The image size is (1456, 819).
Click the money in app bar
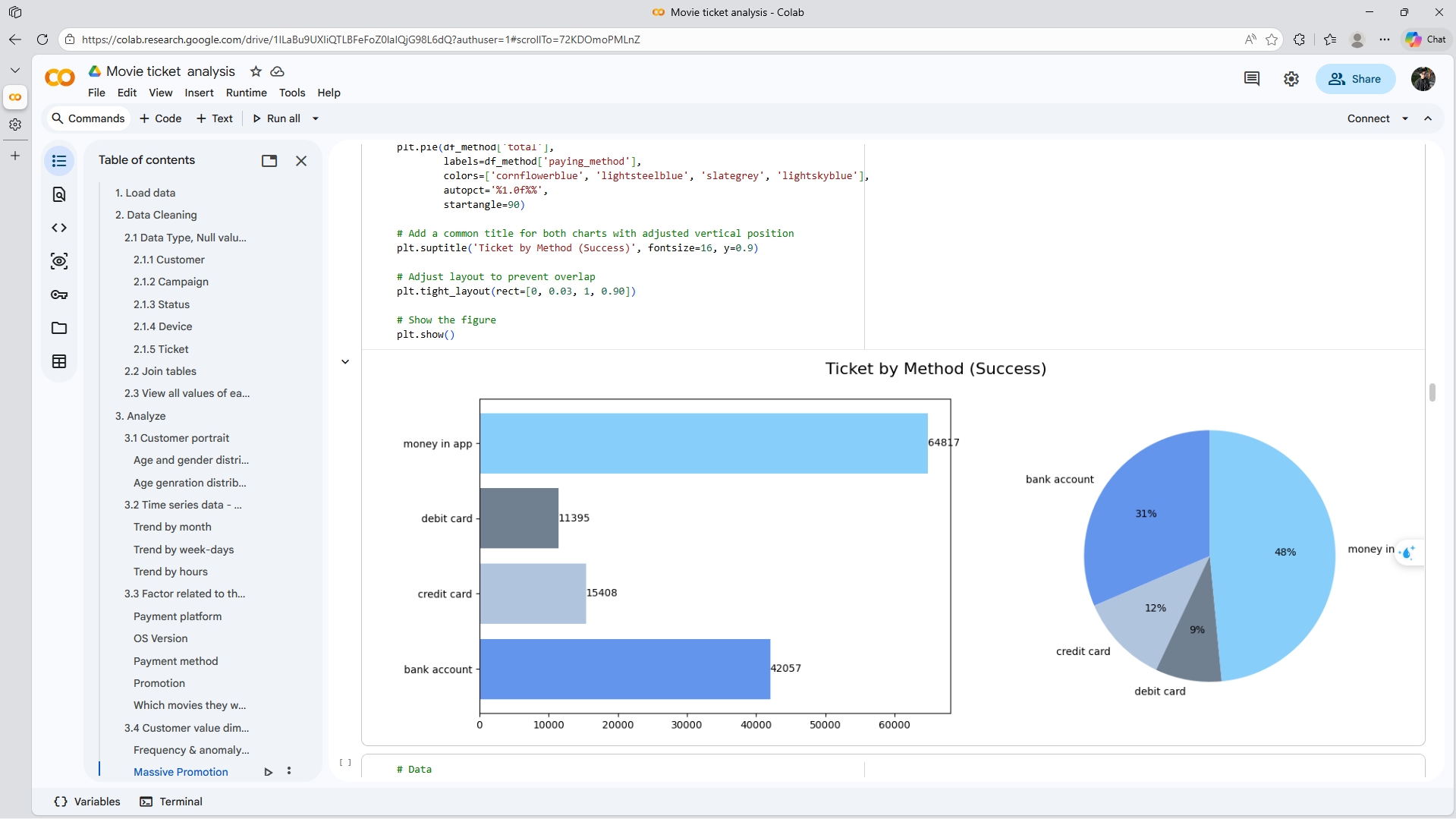[x=703, y=443]
